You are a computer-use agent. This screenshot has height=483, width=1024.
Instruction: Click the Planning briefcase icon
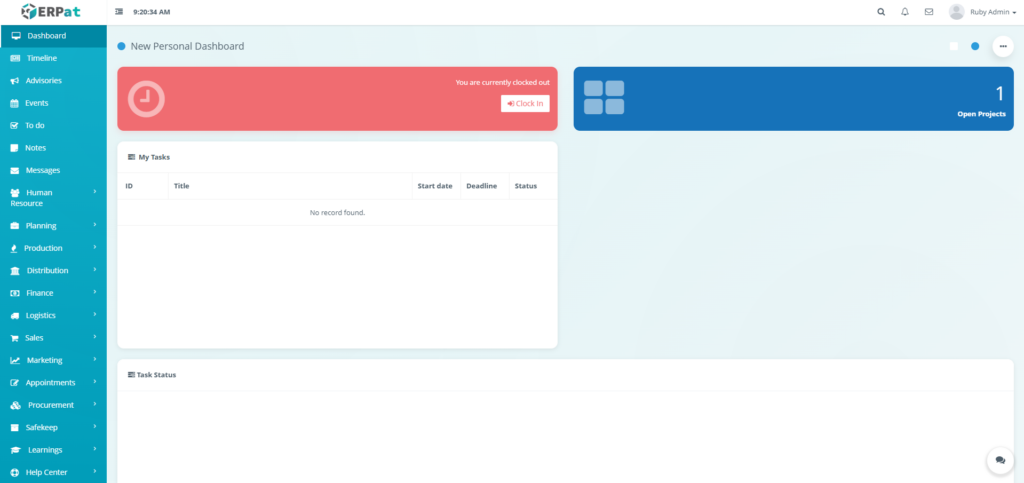click(x=15, y=226)
